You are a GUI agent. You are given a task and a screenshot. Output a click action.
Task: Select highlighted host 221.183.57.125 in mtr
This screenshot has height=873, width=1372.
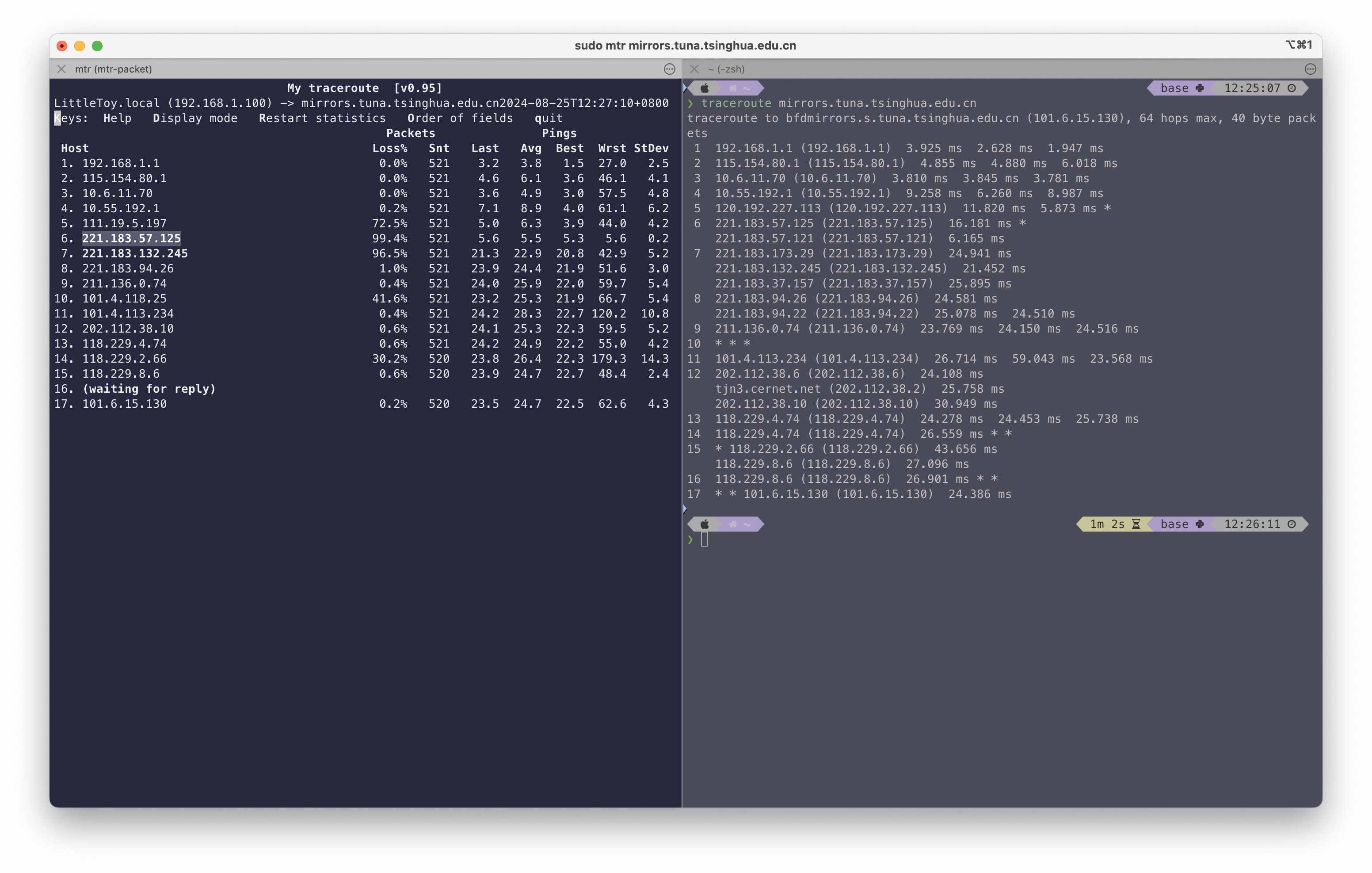click(x=132, y=238)
